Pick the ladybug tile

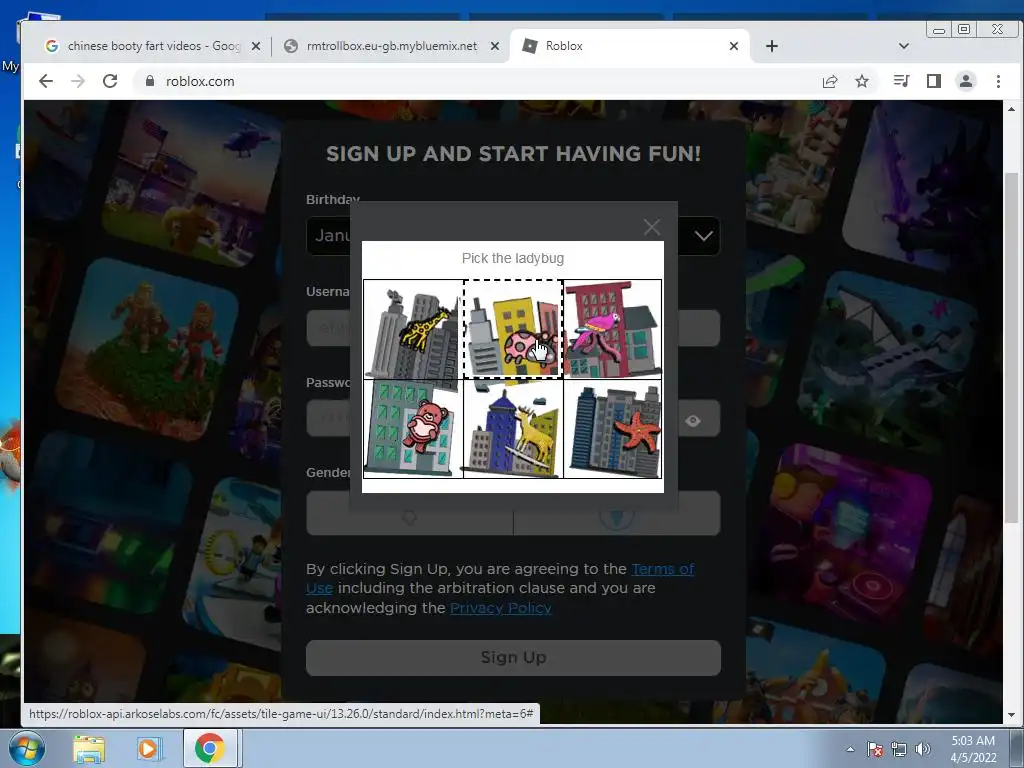[x=513, y=329]
